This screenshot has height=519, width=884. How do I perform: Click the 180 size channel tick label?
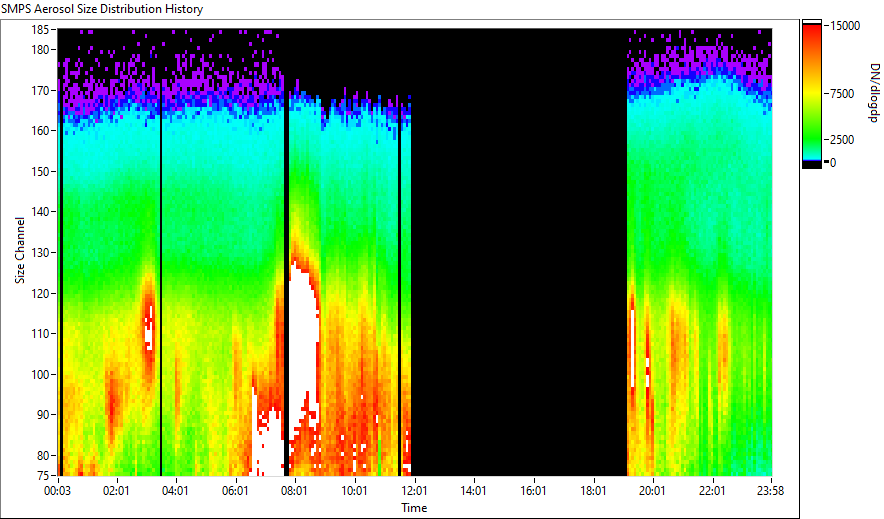point(40,50)
